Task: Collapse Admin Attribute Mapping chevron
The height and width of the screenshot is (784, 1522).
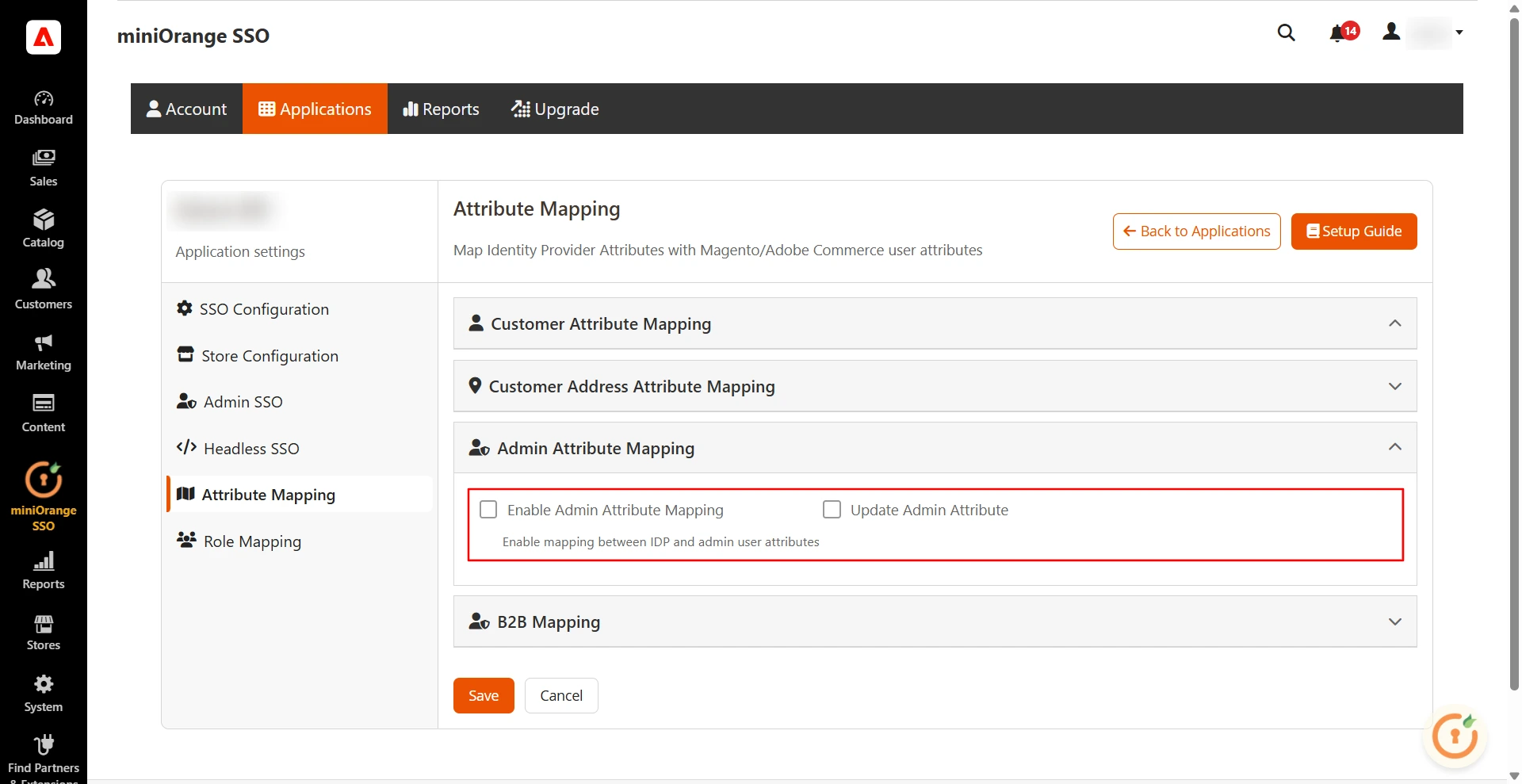Action: [1395, 447]
